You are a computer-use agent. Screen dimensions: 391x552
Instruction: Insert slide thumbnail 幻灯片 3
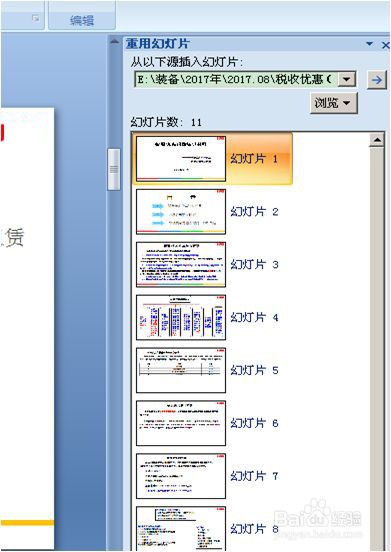pyautogui.click(x=181, y=264)
